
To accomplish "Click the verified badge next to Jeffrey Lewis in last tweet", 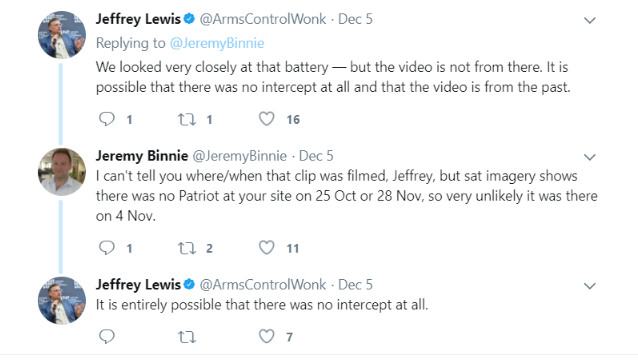I will point(189,284).
